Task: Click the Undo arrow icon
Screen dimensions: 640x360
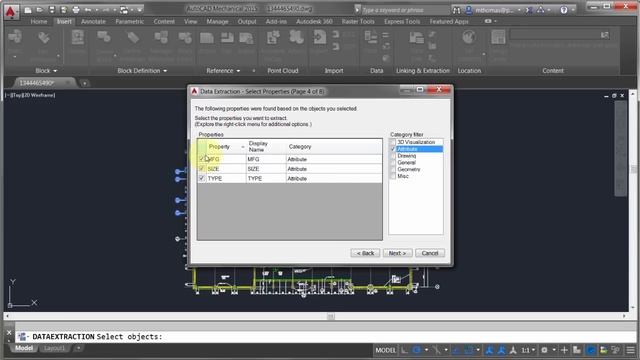Action: click(x=88, y=10)
